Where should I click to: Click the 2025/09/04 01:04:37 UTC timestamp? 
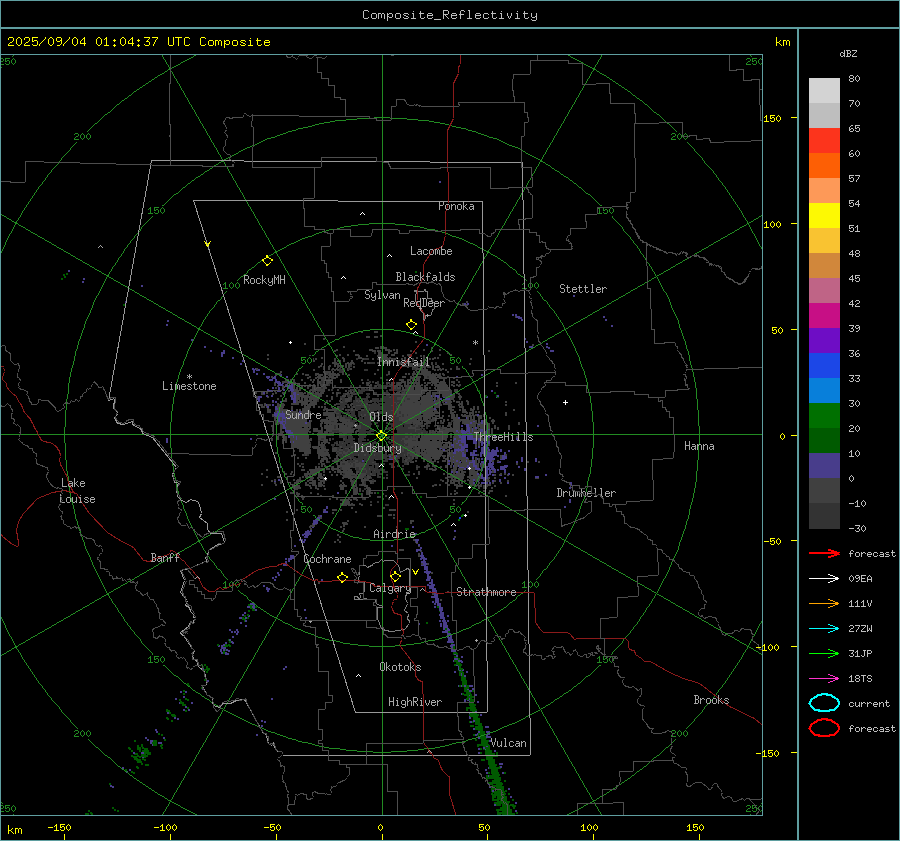138,42
